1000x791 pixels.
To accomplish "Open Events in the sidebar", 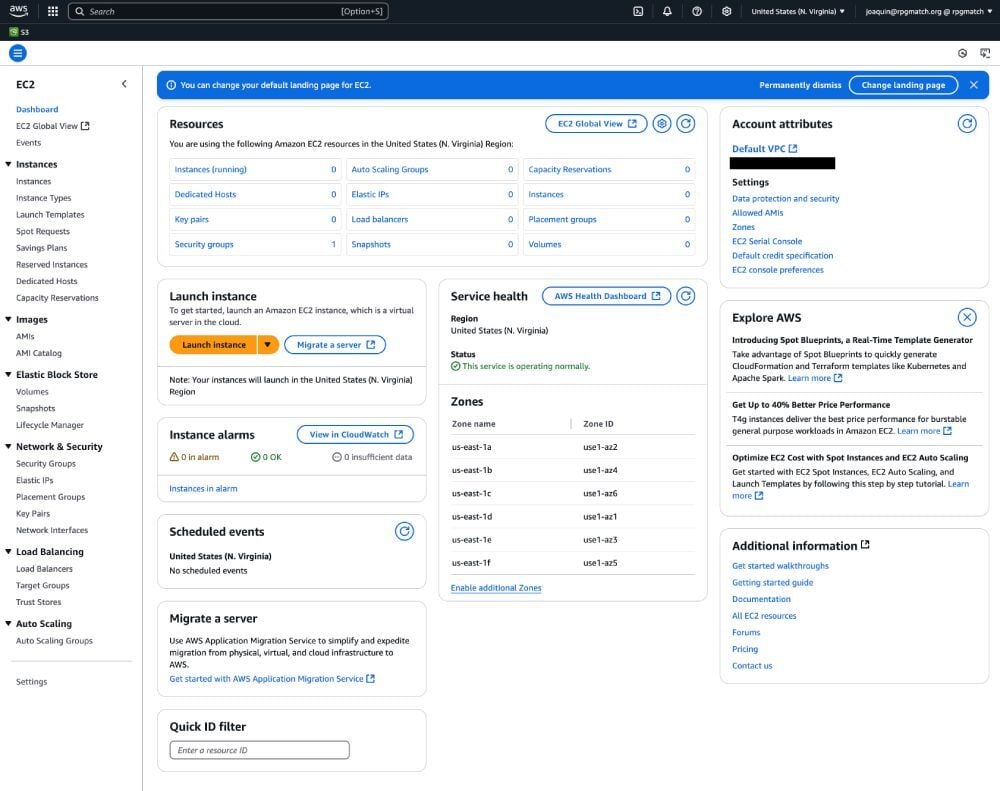I will point(28,143).
